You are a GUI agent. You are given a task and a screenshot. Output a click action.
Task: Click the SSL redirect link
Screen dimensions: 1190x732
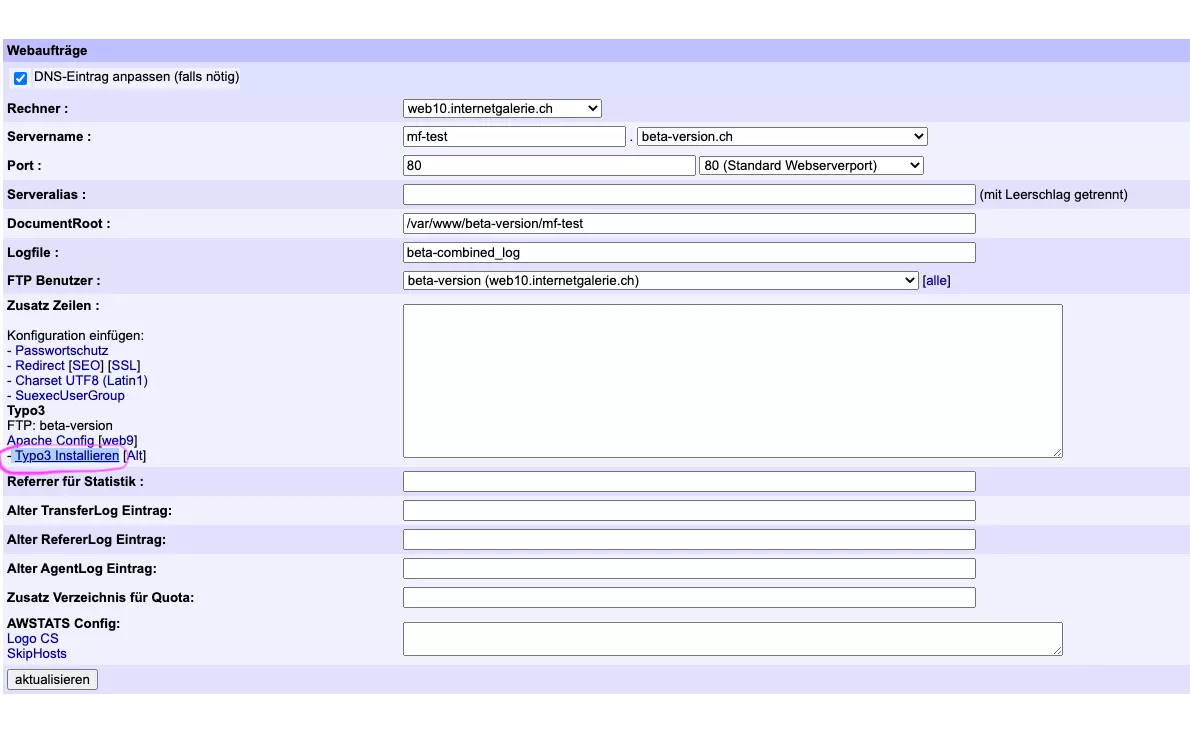124,366
